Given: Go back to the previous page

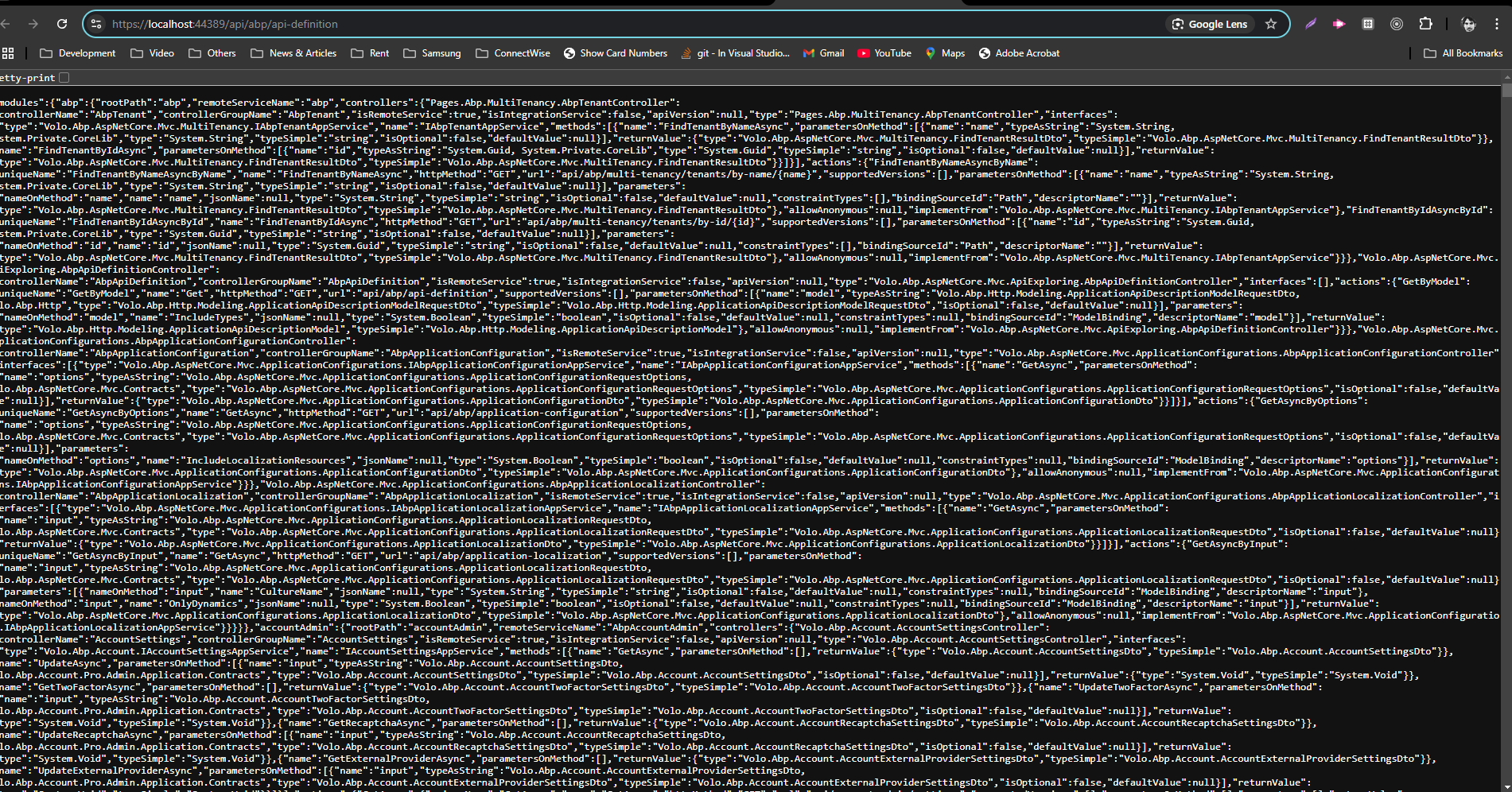Looking at the screenshot, I should coord(5,24).
